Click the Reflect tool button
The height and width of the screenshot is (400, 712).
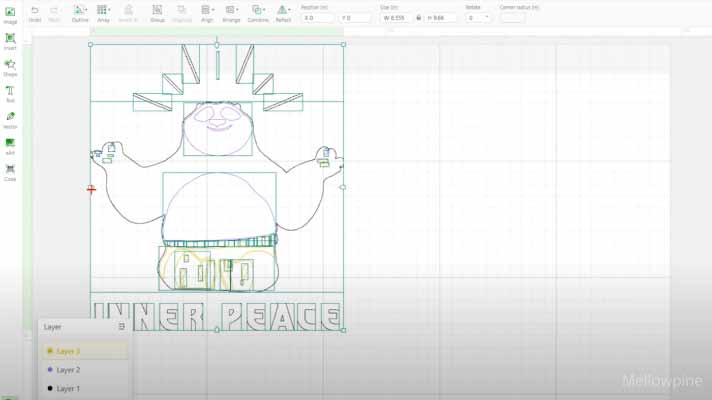pyautogui.click(x=283, y=12)
